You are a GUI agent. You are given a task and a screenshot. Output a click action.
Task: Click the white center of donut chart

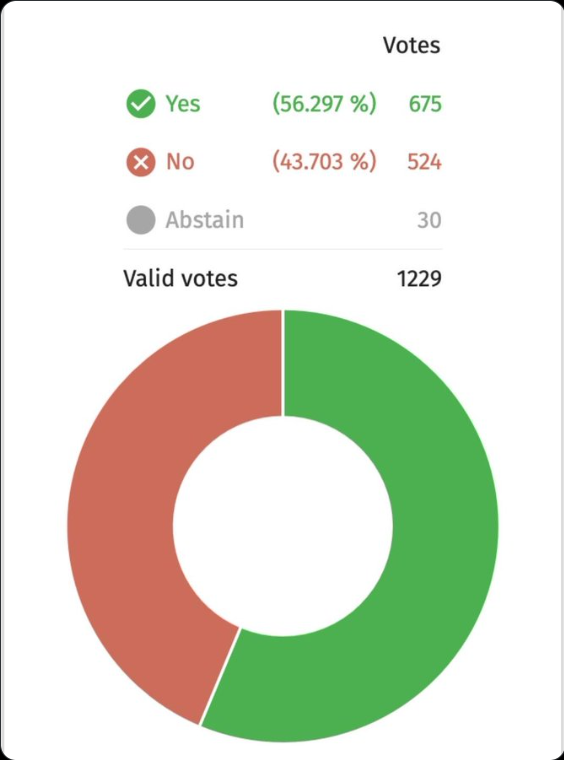[282, 526]
